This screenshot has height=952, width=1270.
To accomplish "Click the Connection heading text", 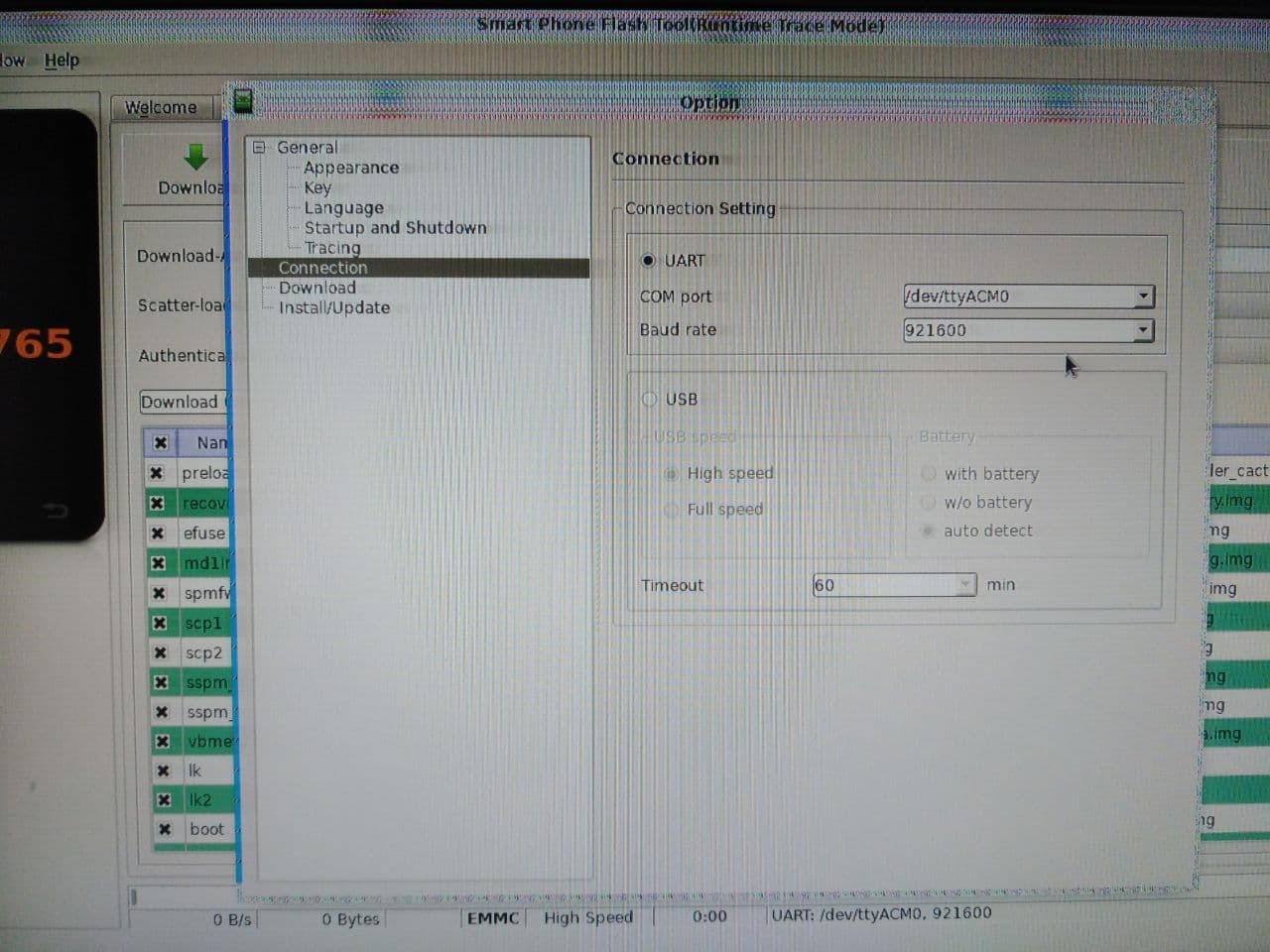I will [x=665, y=159].
